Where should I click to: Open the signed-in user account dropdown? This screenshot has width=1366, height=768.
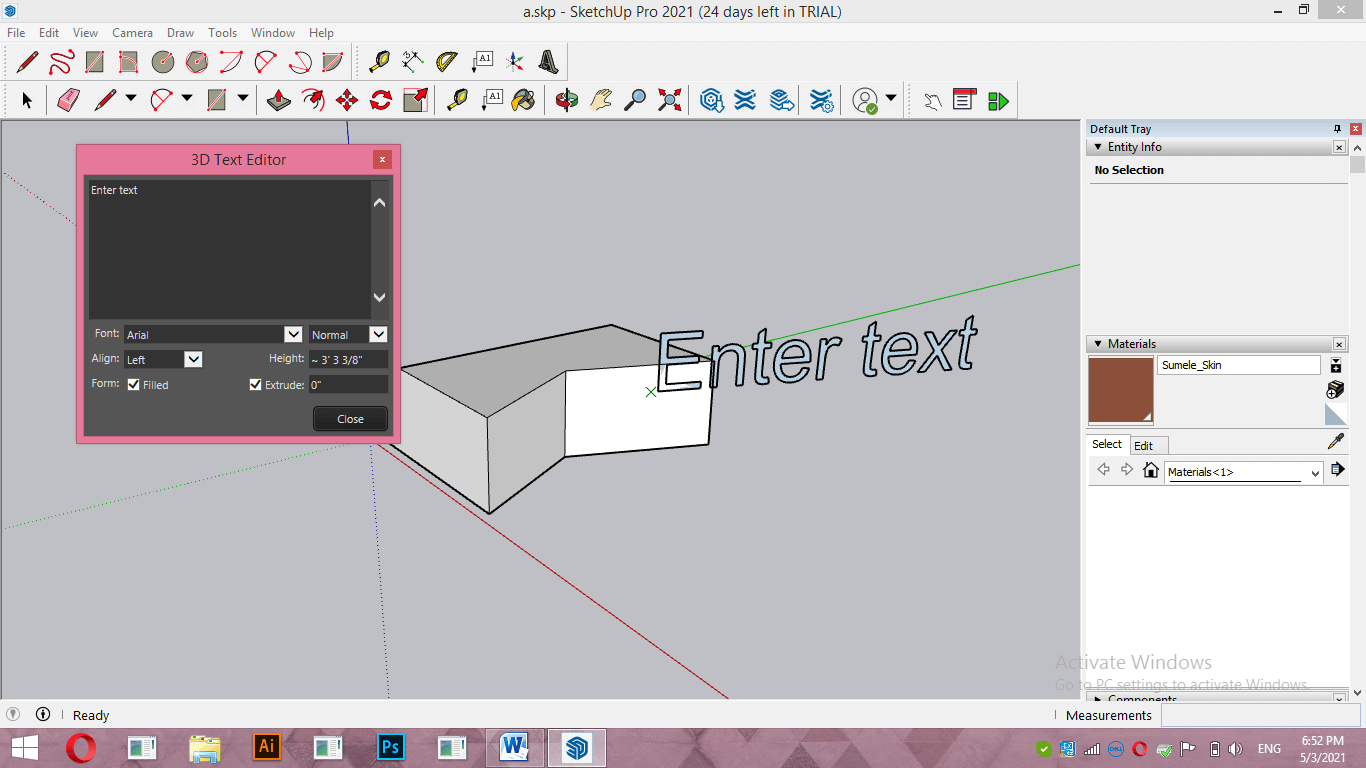[x=891, y=99]
